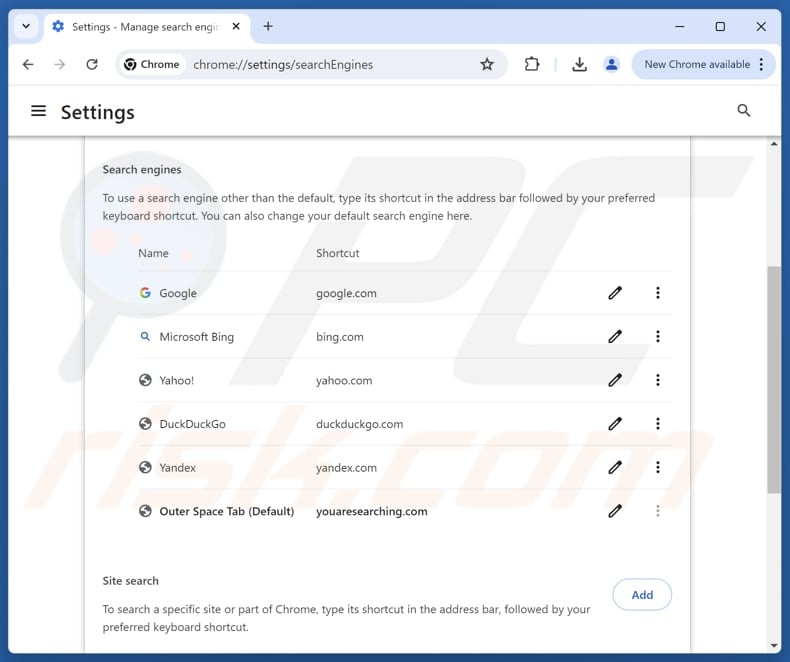
Task: Open more actions for Yahoo!
Action: click(657, 380)
